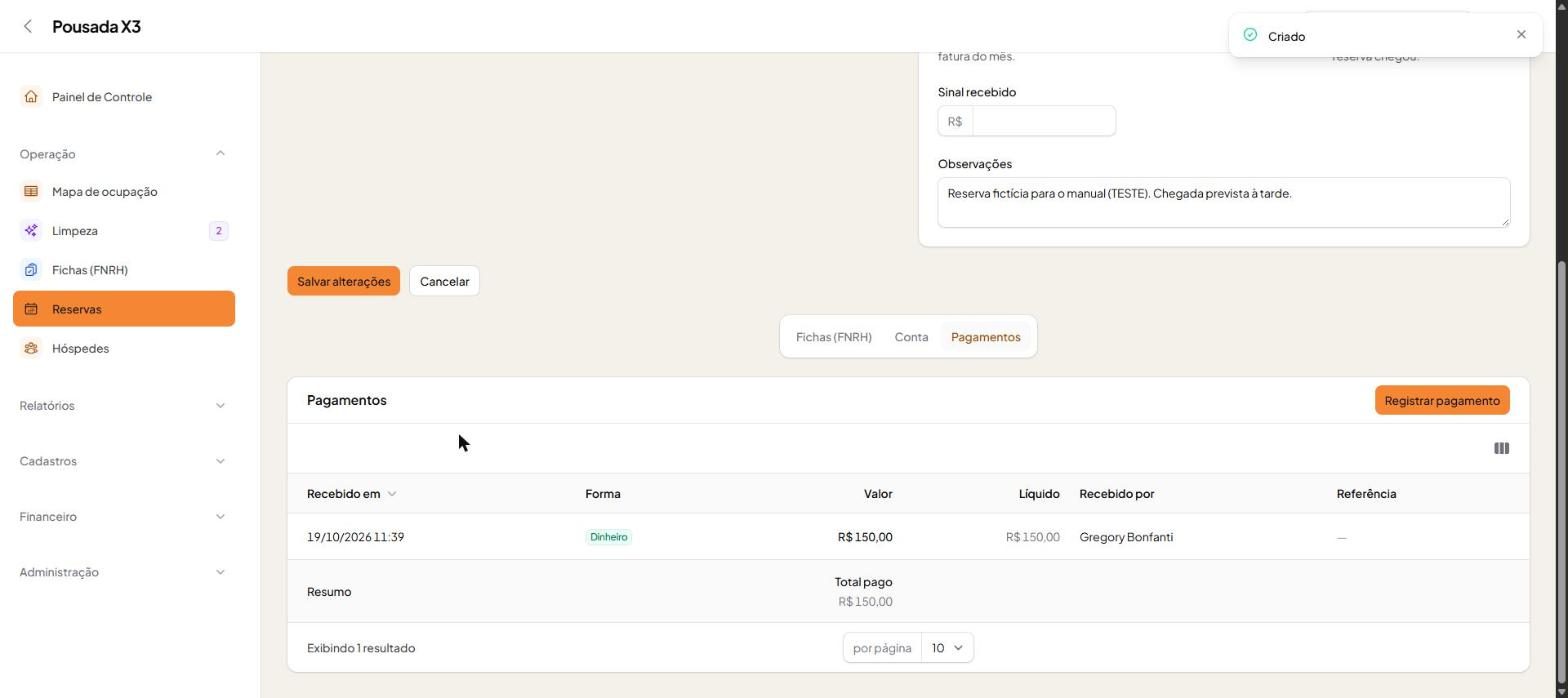Click the back arrow beside Pousada X3

tap(28, 27)
